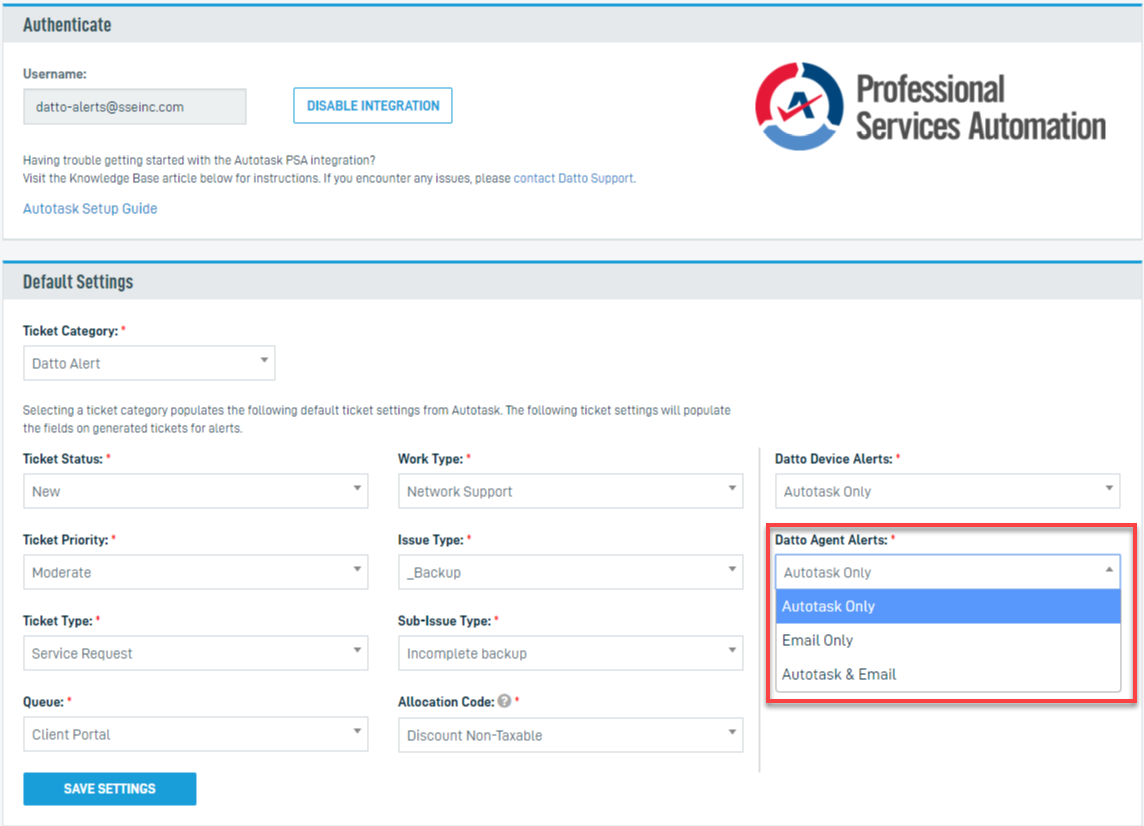Expand the Ticket Type Service Request dropdown
The height and width of the screenshot is (826, 1144).
(x=196, y=653)
